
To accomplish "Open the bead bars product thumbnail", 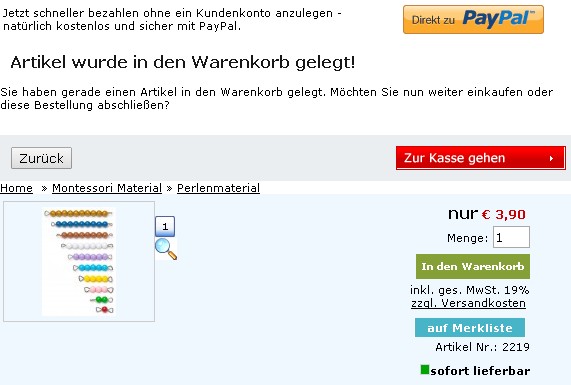I will pos(79,262).
